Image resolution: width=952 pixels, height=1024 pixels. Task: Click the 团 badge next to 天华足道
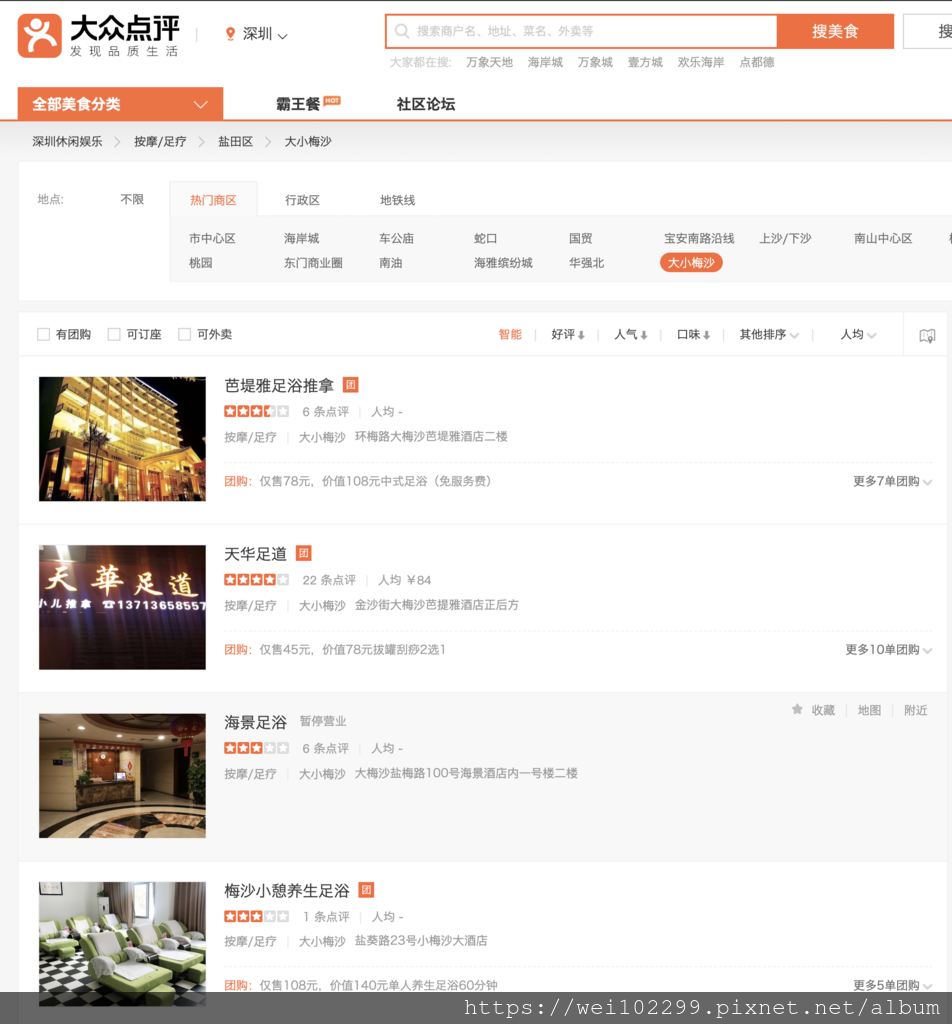point(304,554)
